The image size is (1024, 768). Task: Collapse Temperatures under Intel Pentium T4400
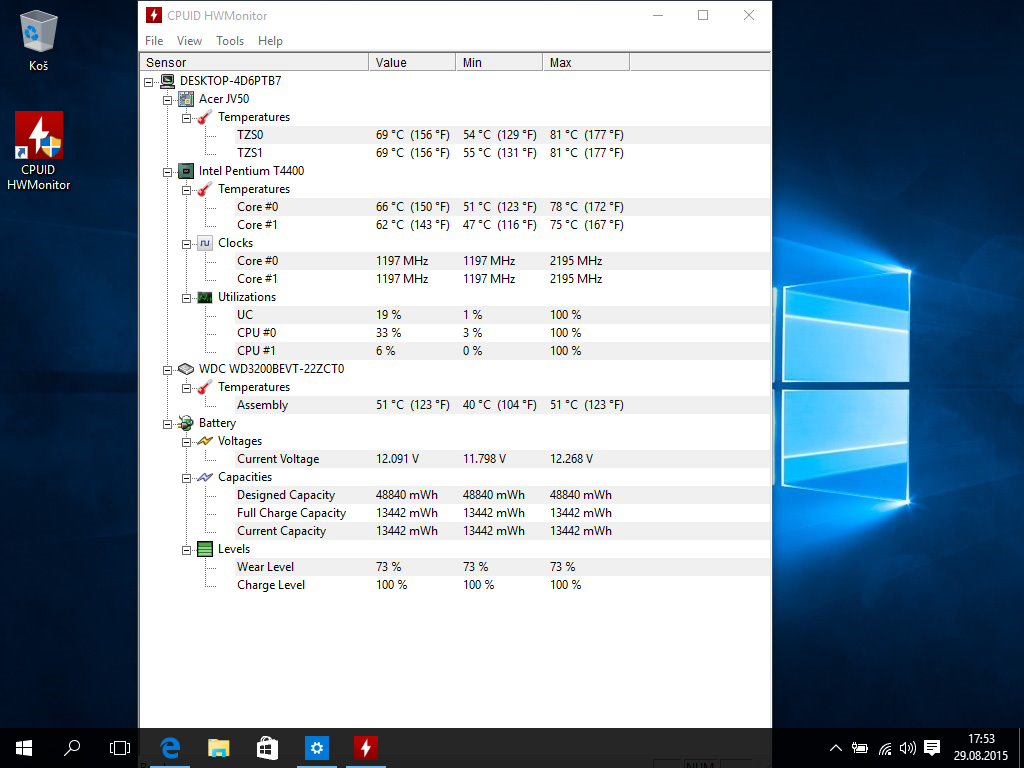pos(187,190)
